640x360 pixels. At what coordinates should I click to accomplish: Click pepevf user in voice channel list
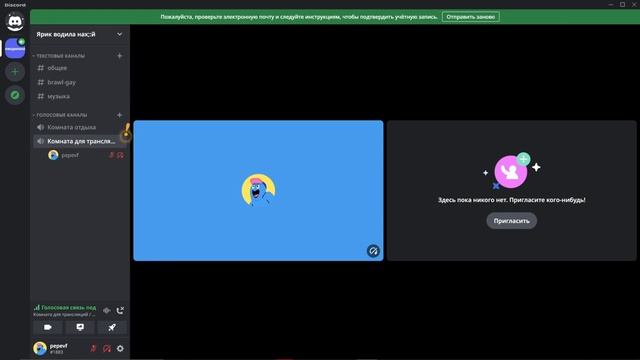point(86,155)
